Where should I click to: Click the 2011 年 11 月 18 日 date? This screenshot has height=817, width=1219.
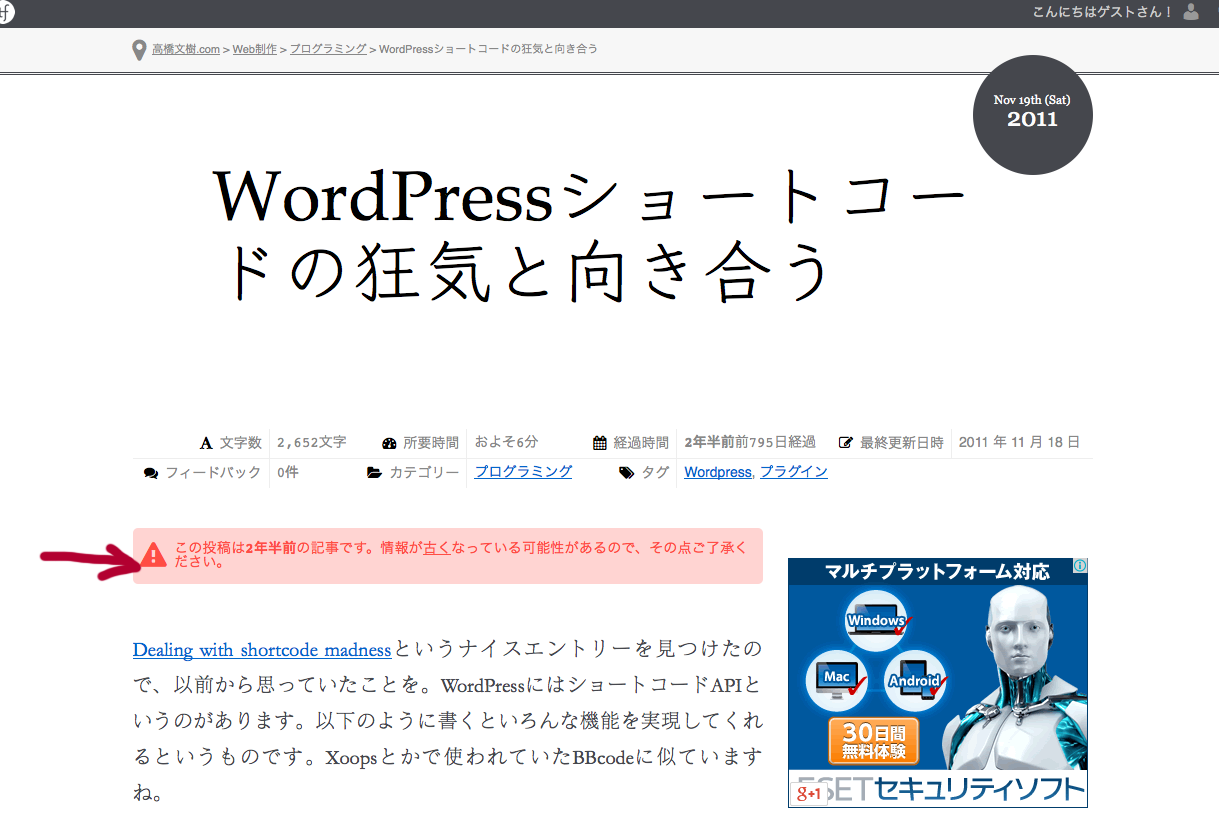[x=1019, y=442]
